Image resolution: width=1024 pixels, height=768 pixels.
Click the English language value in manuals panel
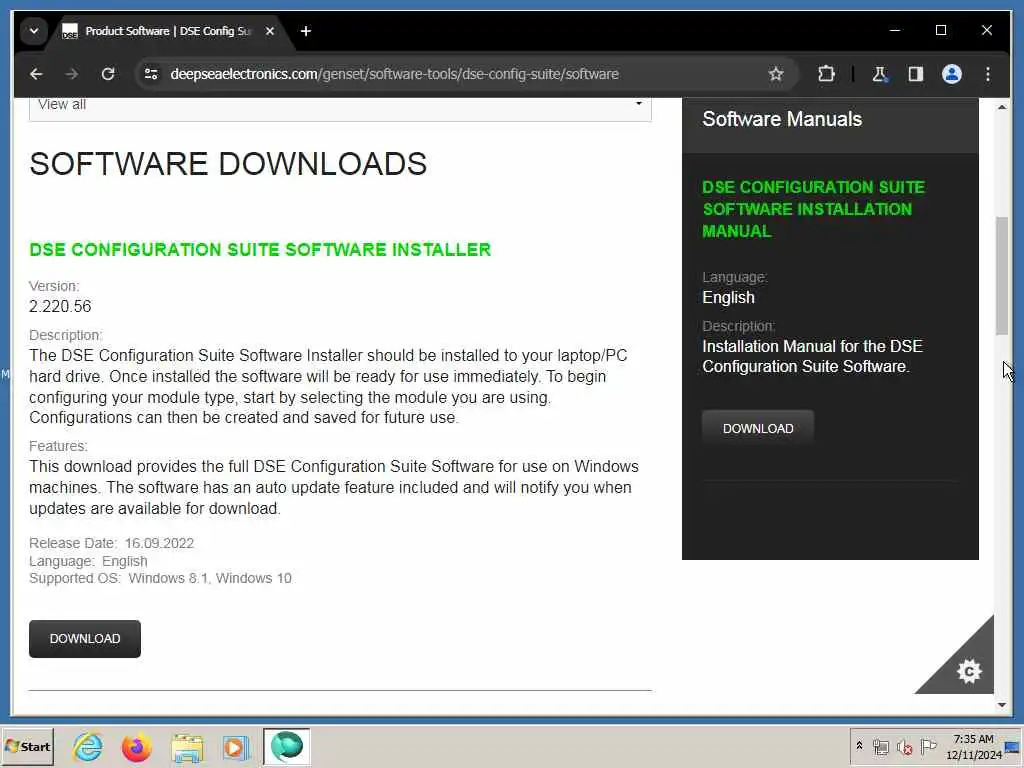click(728, 297)
